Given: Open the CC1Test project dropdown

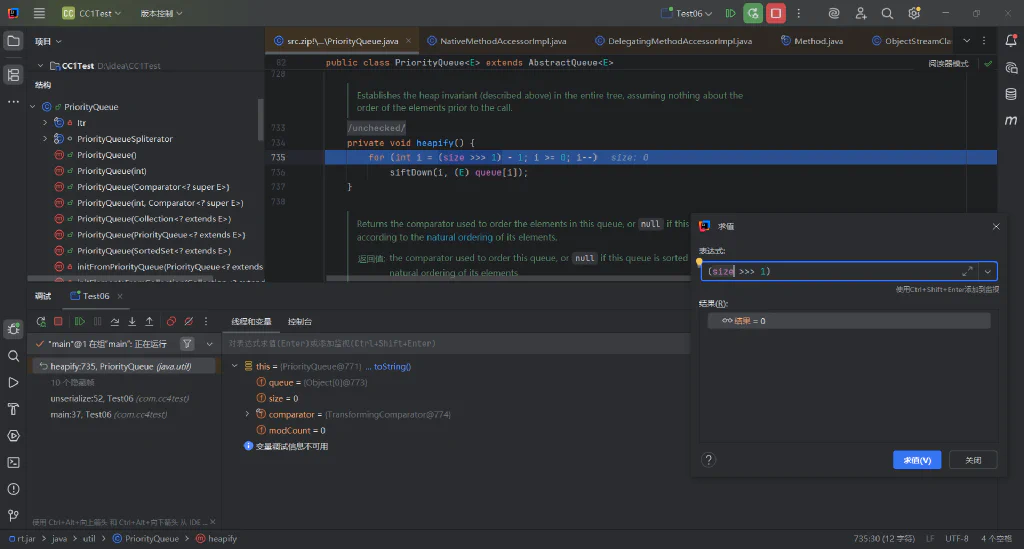Looking at the screenshot, I should point(91,13).
